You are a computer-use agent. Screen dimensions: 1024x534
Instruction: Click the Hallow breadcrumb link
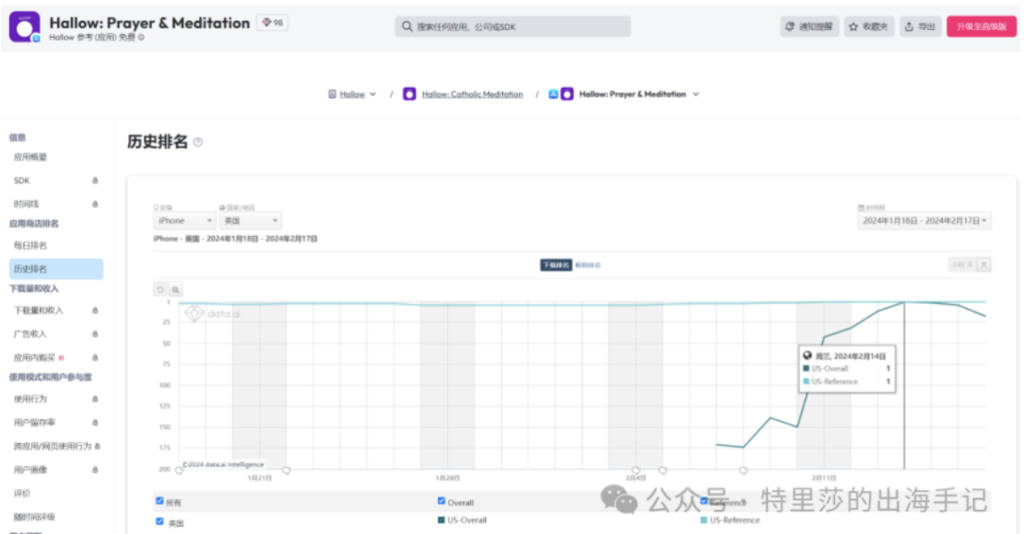(352, 94)
